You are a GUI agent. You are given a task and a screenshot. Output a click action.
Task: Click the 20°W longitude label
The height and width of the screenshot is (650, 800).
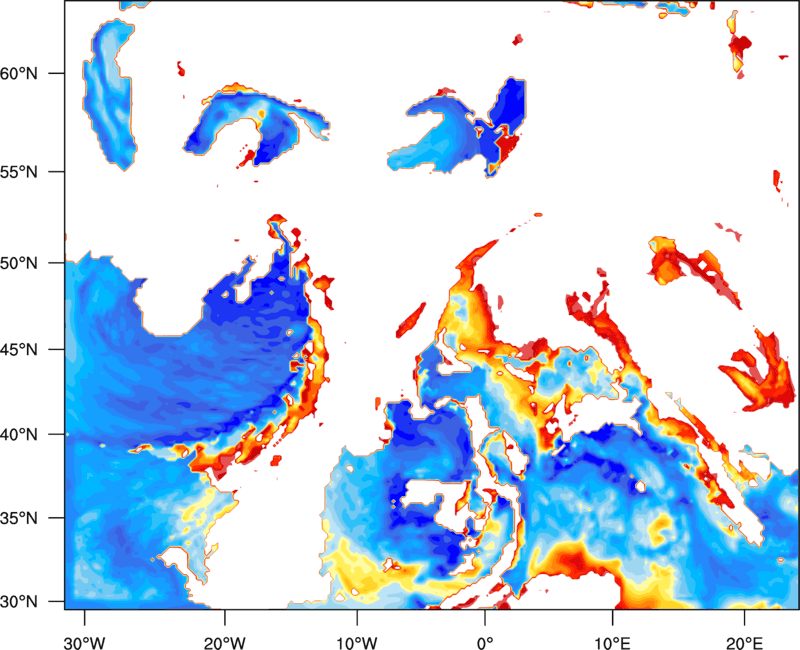[x=224, y=643]
